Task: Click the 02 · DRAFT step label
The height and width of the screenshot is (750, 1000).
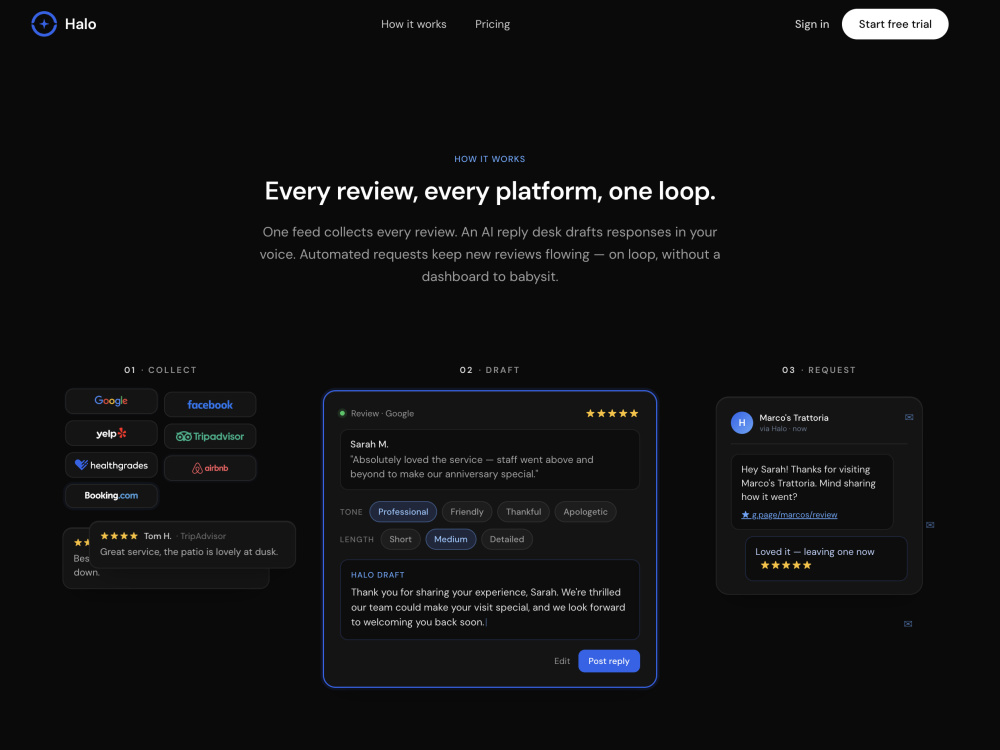Action: (490, 370)
